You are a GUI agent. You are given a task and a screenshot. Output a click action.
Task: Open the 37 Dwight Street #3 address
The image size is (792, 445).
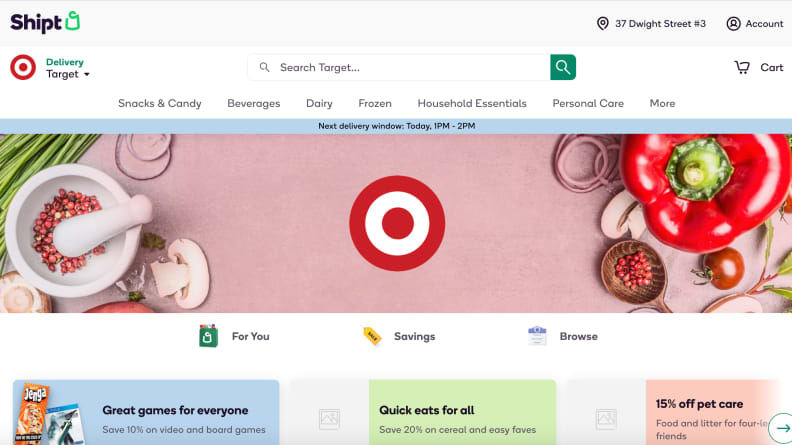[660, 24]
